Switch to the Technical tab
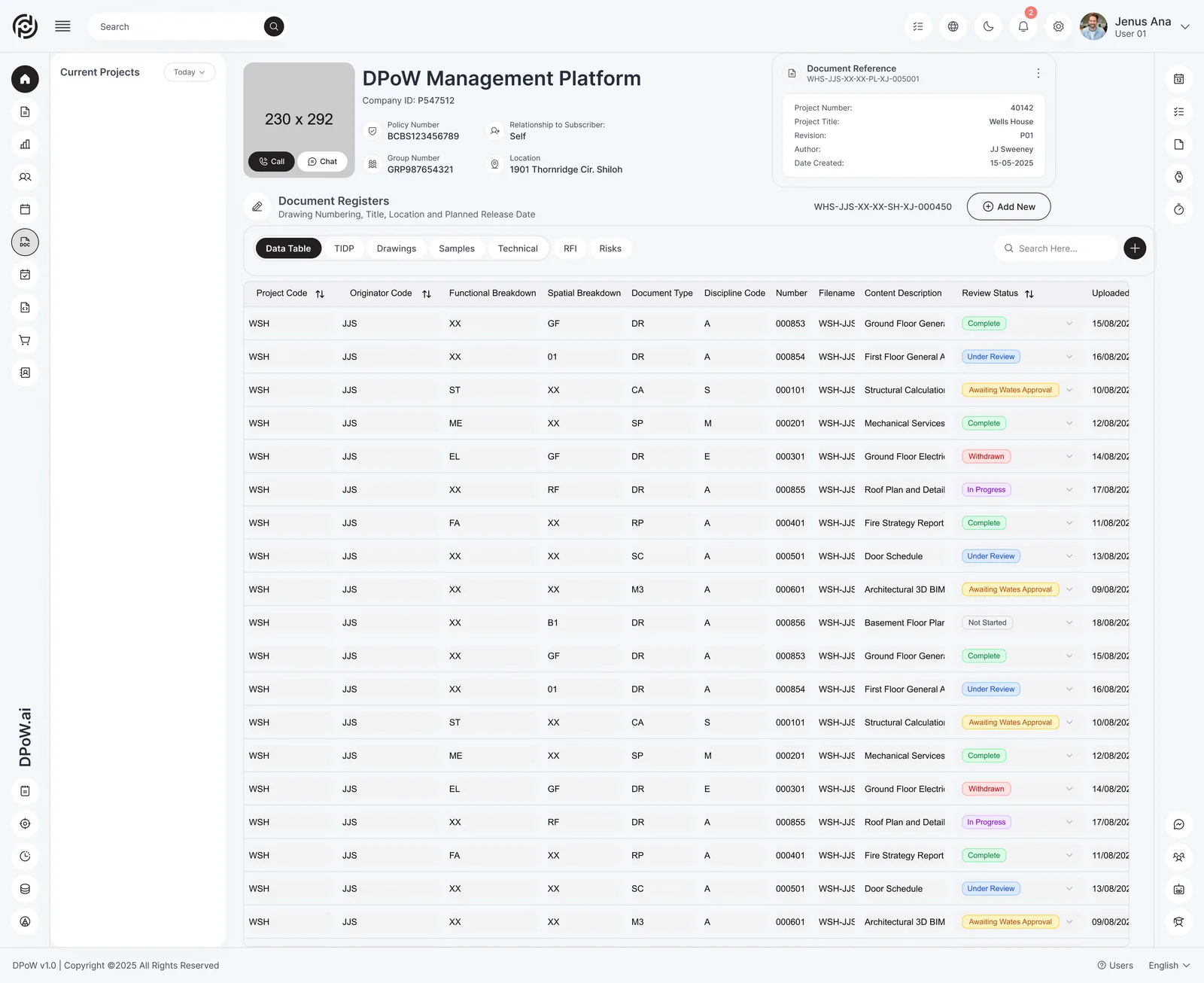1204x983 pixels. tap(518, 248)
